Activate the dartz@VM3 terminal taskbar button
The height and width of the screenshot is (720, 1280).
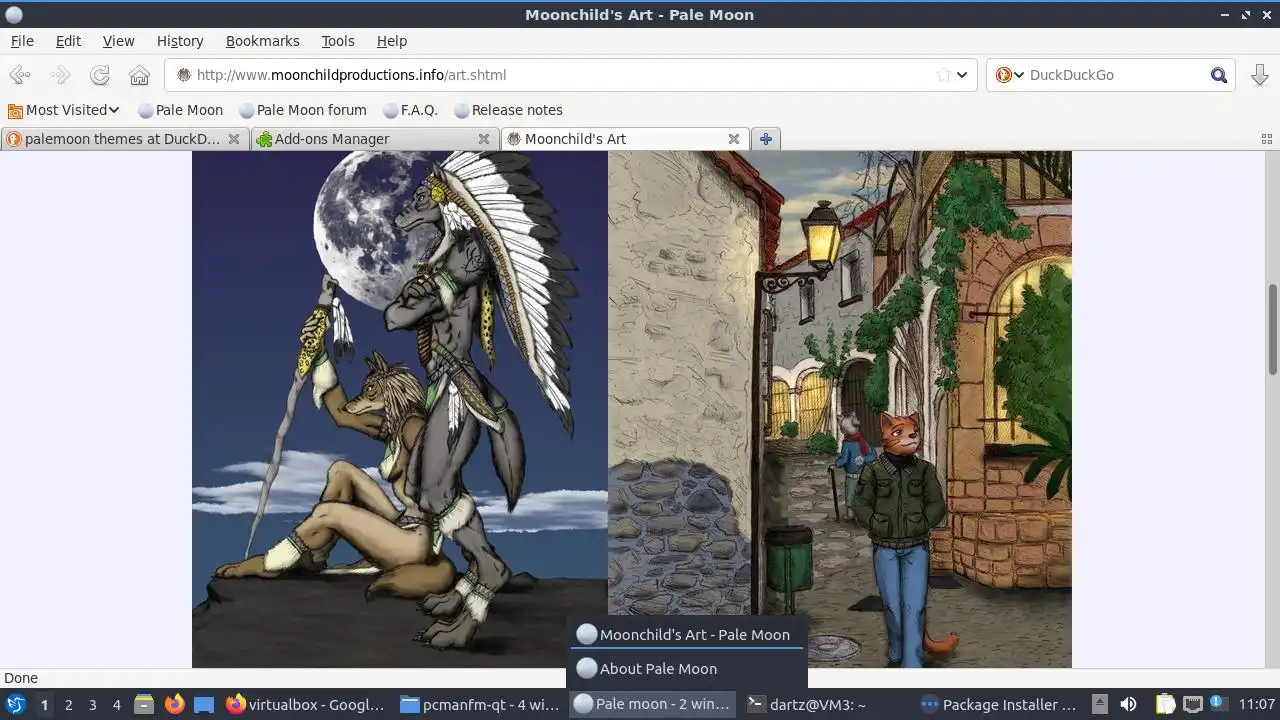pyautogui.click(x=828, y=704)
